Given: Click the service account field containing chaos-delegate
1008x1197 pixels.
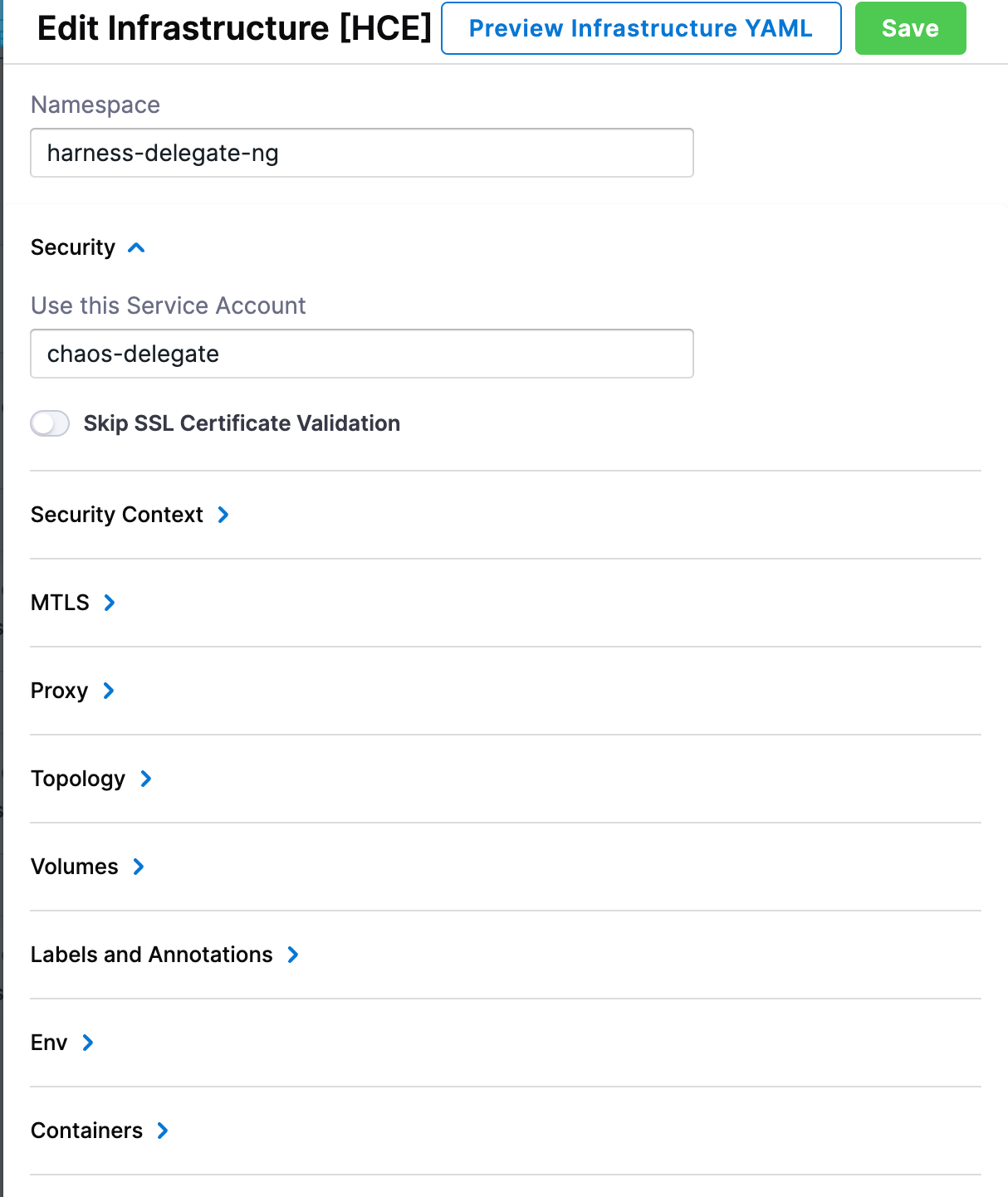Looking at the screenshot, I should pyautogui.click(x=361, y=354).
